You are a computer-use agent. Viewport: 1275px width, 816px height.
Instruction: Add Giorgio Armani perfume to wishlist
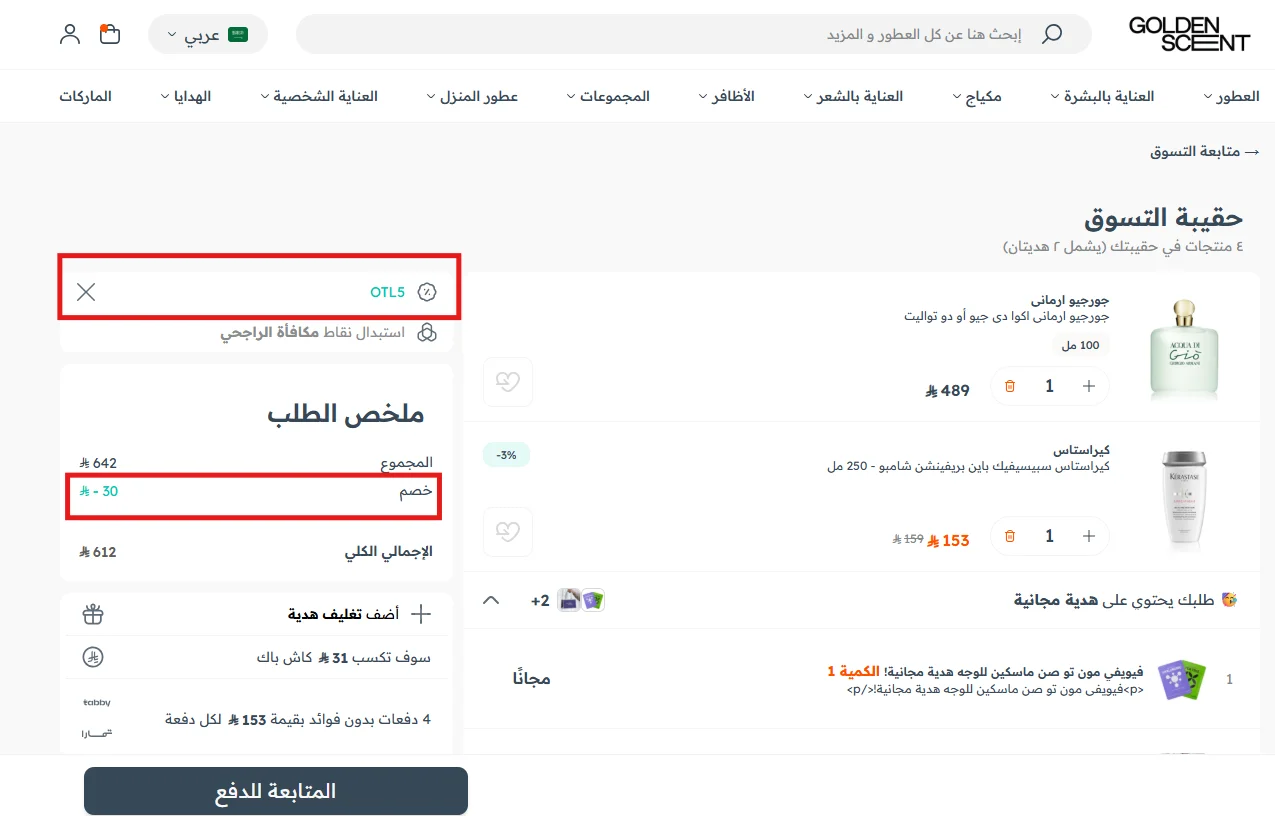click(508, 382)
